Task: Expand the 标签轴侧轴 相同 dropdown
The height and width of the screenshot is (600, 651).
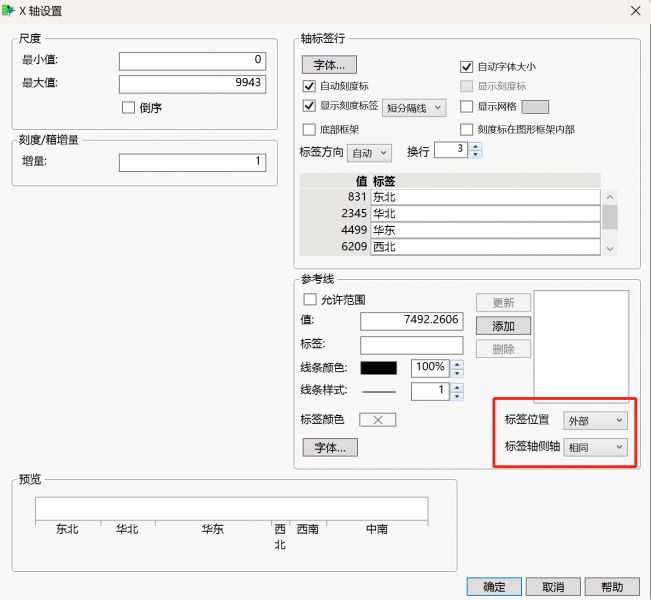Action: click(x=595, y=447)
